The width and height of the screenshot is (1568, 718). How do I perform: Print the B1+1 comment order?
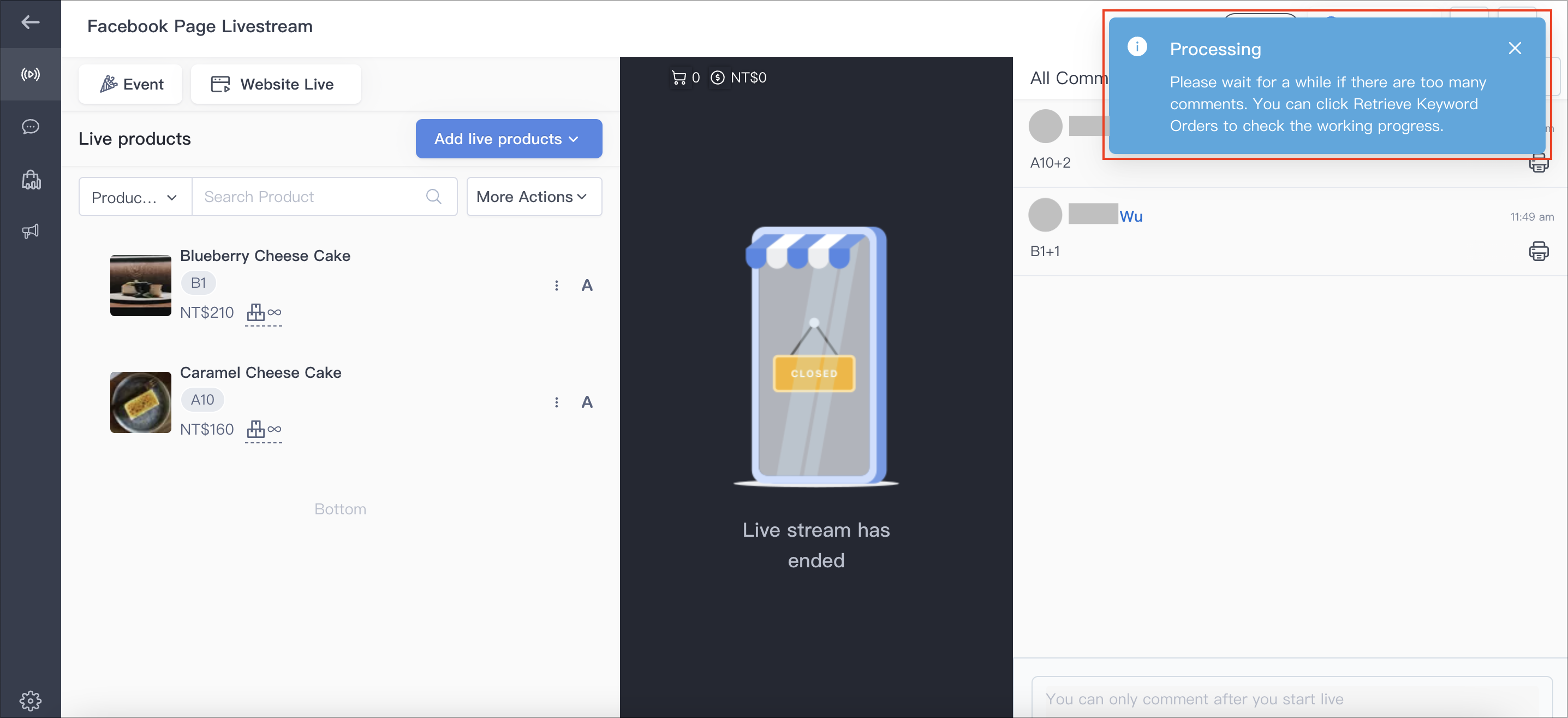pyautogui.click(x=1538, y=251)
